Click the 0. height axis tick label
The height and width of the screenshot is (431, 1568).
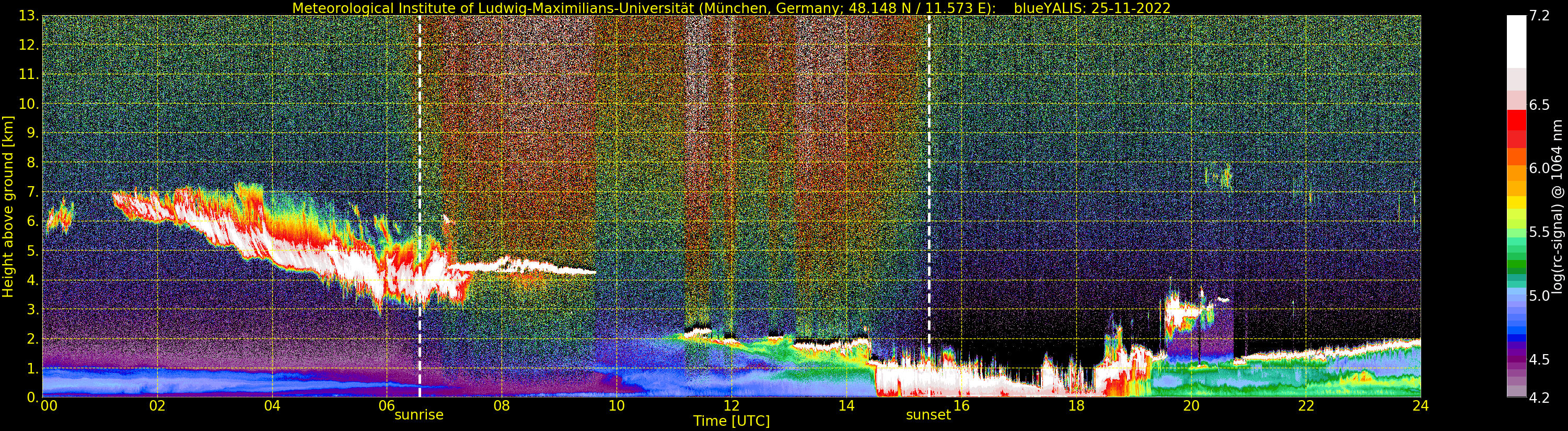point(33,398)
